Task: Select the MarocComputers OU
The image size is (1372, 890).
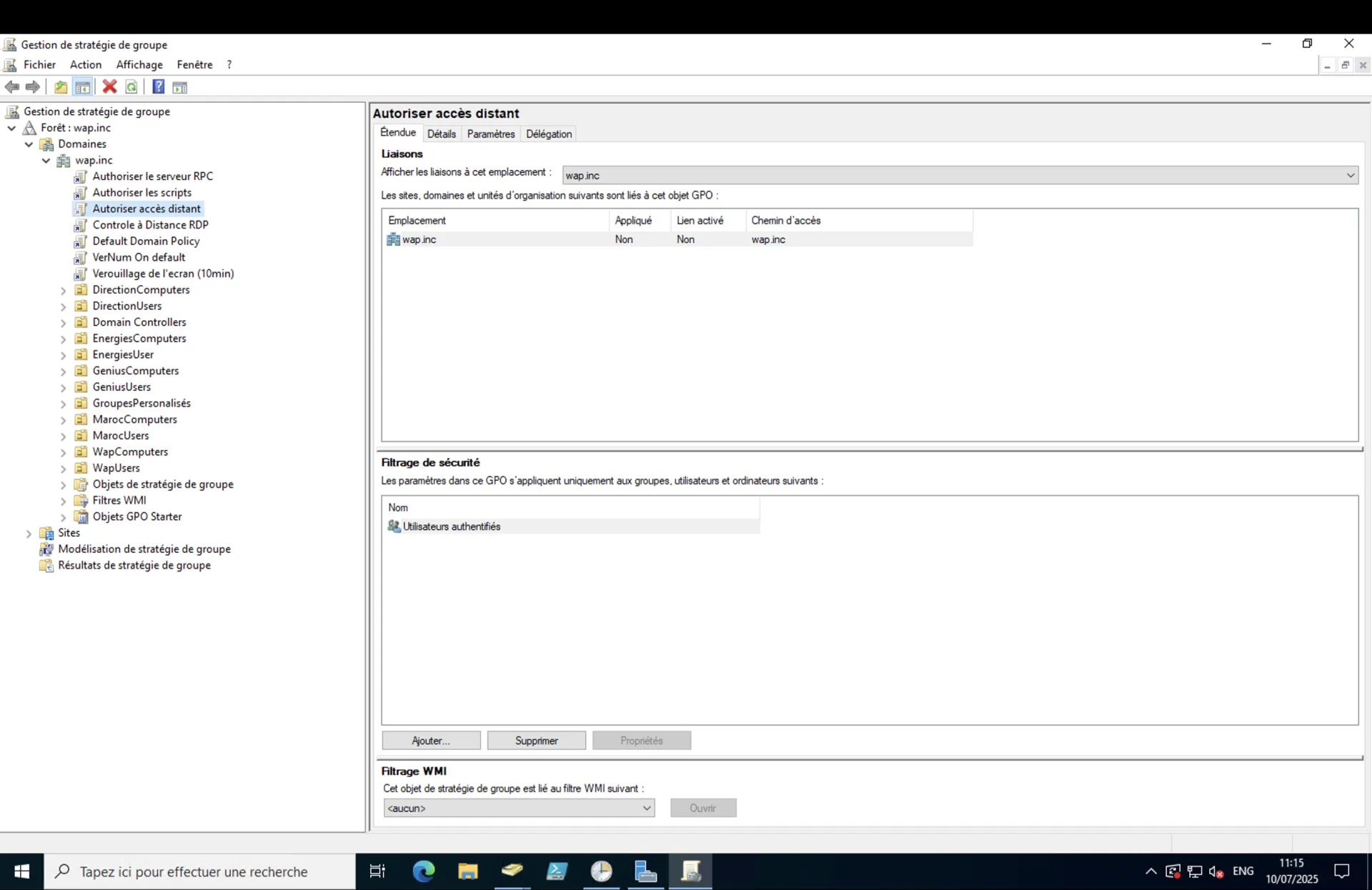Action: point(134,419)
